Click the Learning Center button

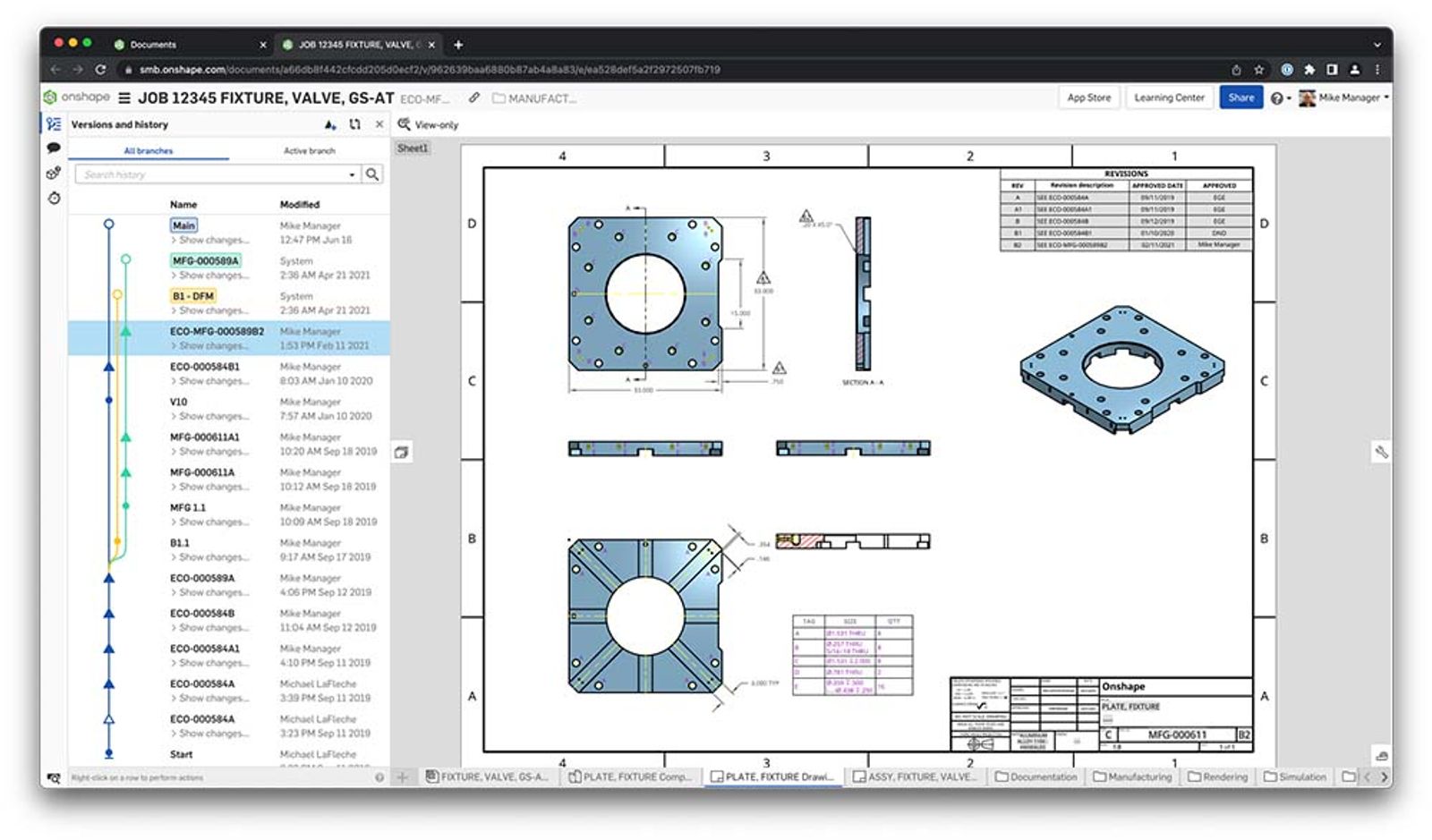point(1169,97)
